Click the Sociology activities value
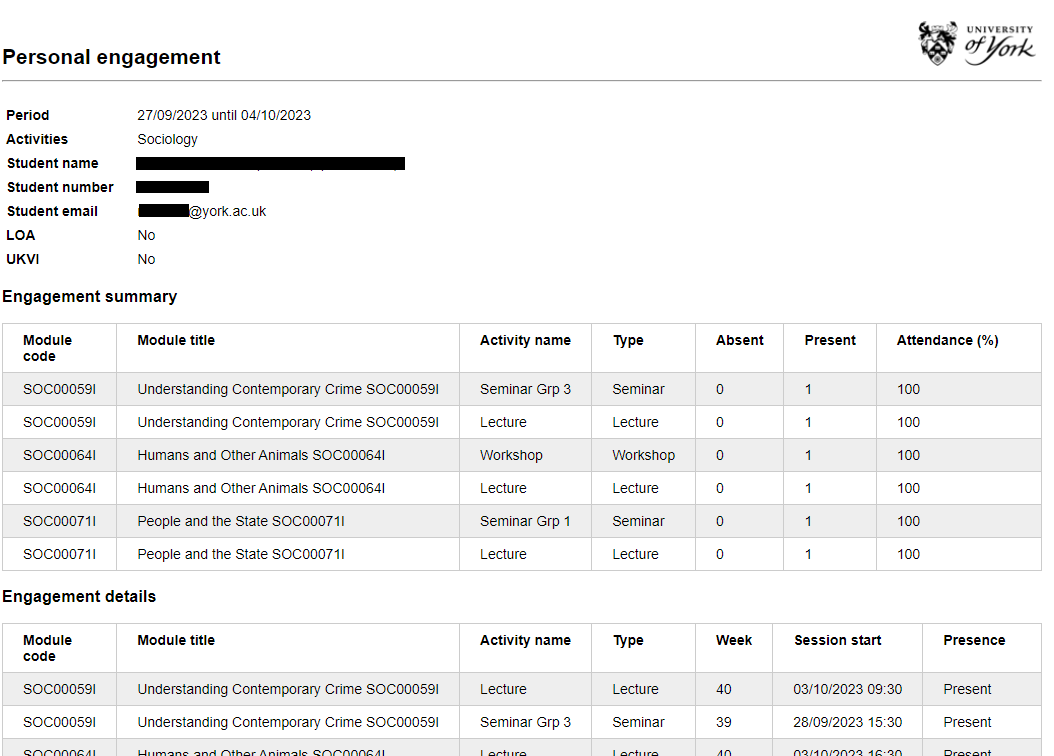This screenshot has height=756, width=1054. point(167,139)
